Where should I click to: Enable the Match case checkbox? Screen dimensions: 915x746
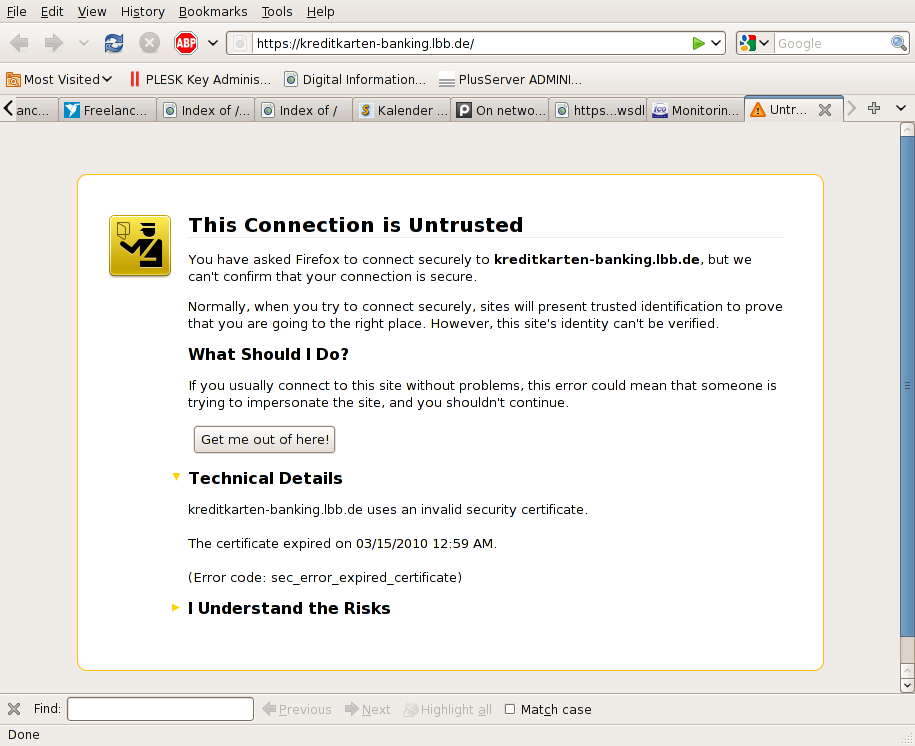click(x=510, y=709)
